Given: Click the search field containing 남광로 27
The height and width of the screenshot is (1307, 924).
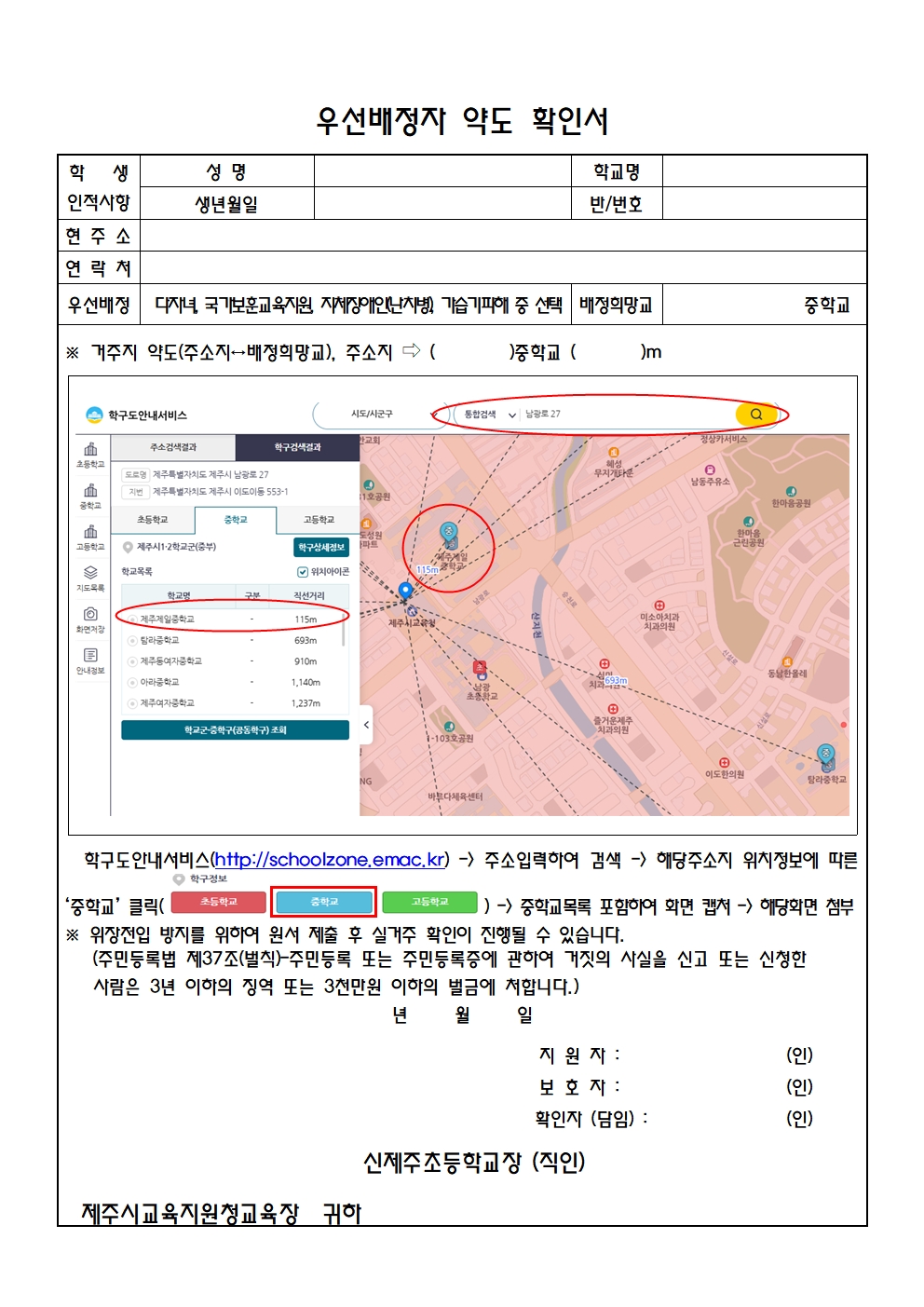Looking at the screenshot, I should pyautogui.click(x=627, y=415).
